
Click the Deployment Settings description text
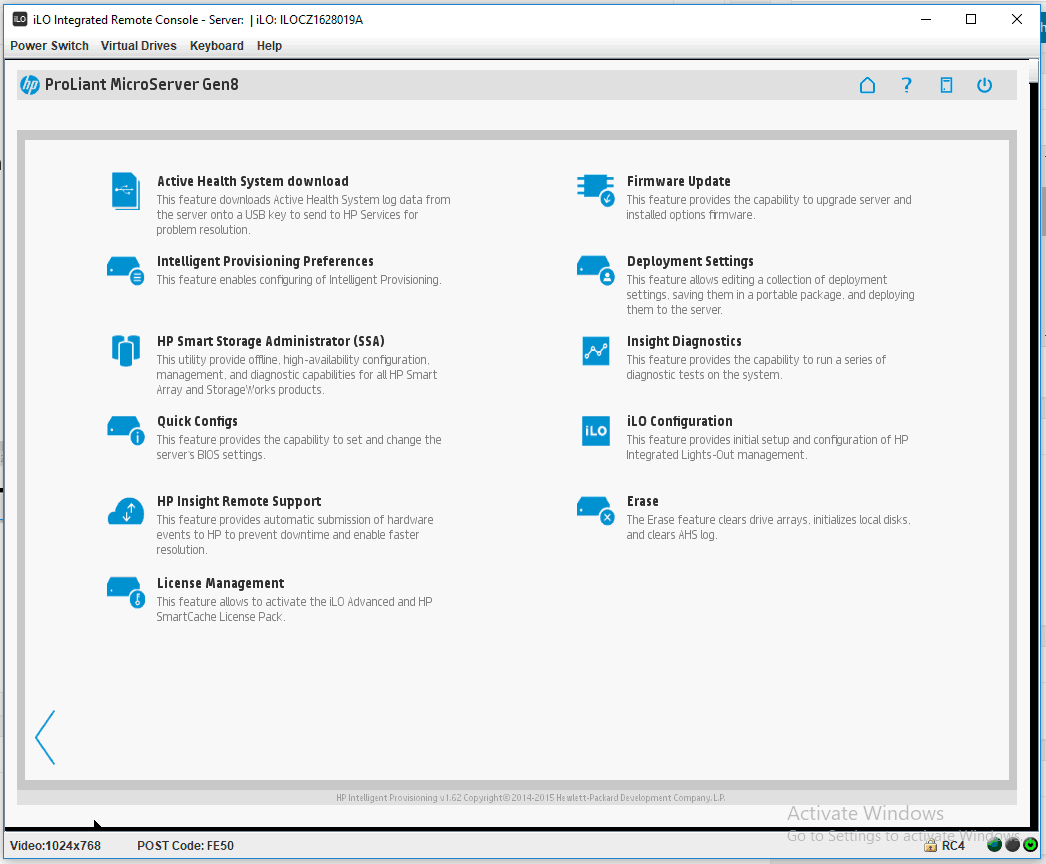point(770,294)
